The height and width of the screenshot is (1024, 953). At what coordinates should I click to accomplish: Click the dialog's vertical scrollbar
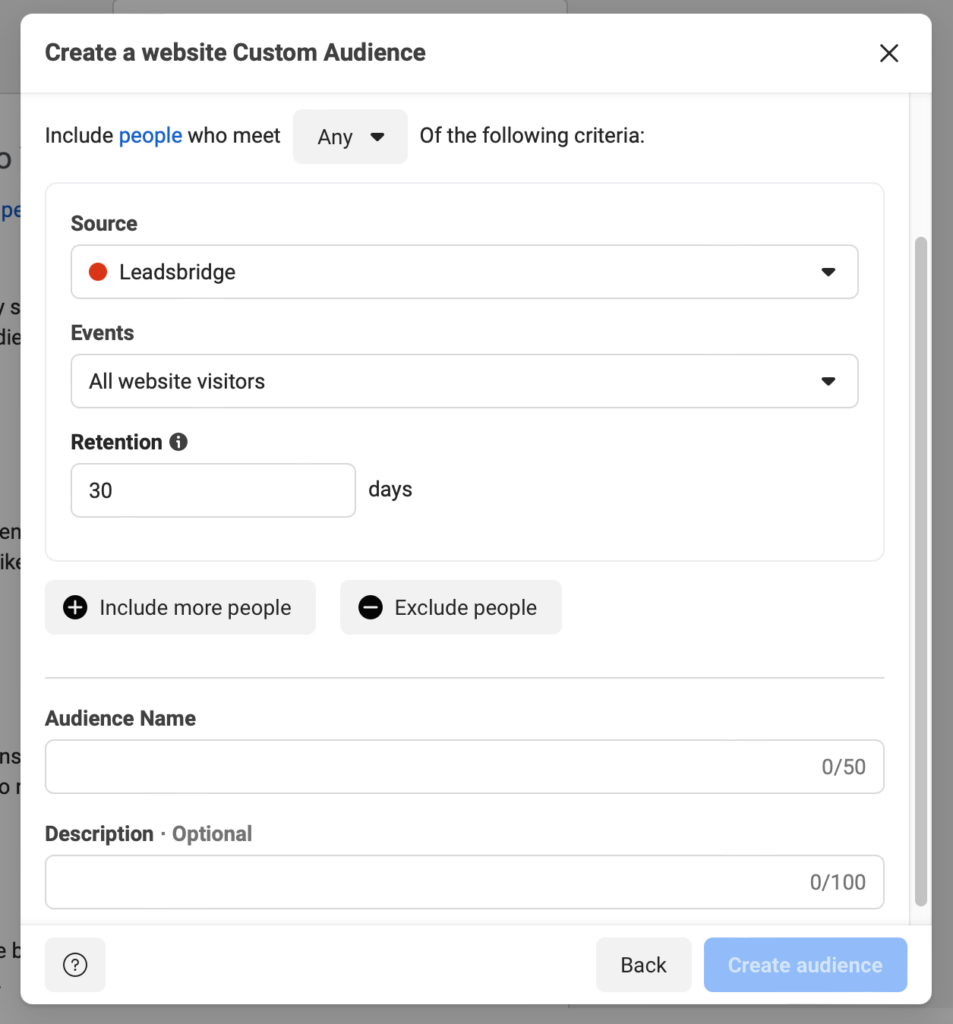click(921, 570)
